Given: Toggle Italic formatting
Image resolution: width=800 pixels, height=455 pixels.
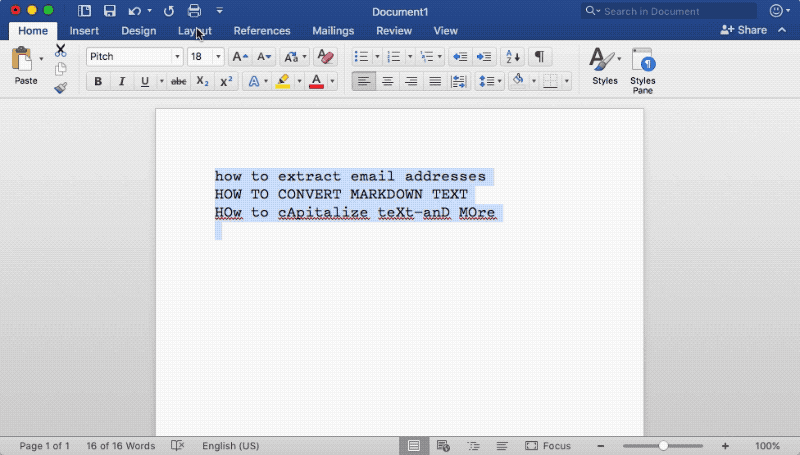Looking at the screenshot, I should pyautogui.click(x=121, y=81).
